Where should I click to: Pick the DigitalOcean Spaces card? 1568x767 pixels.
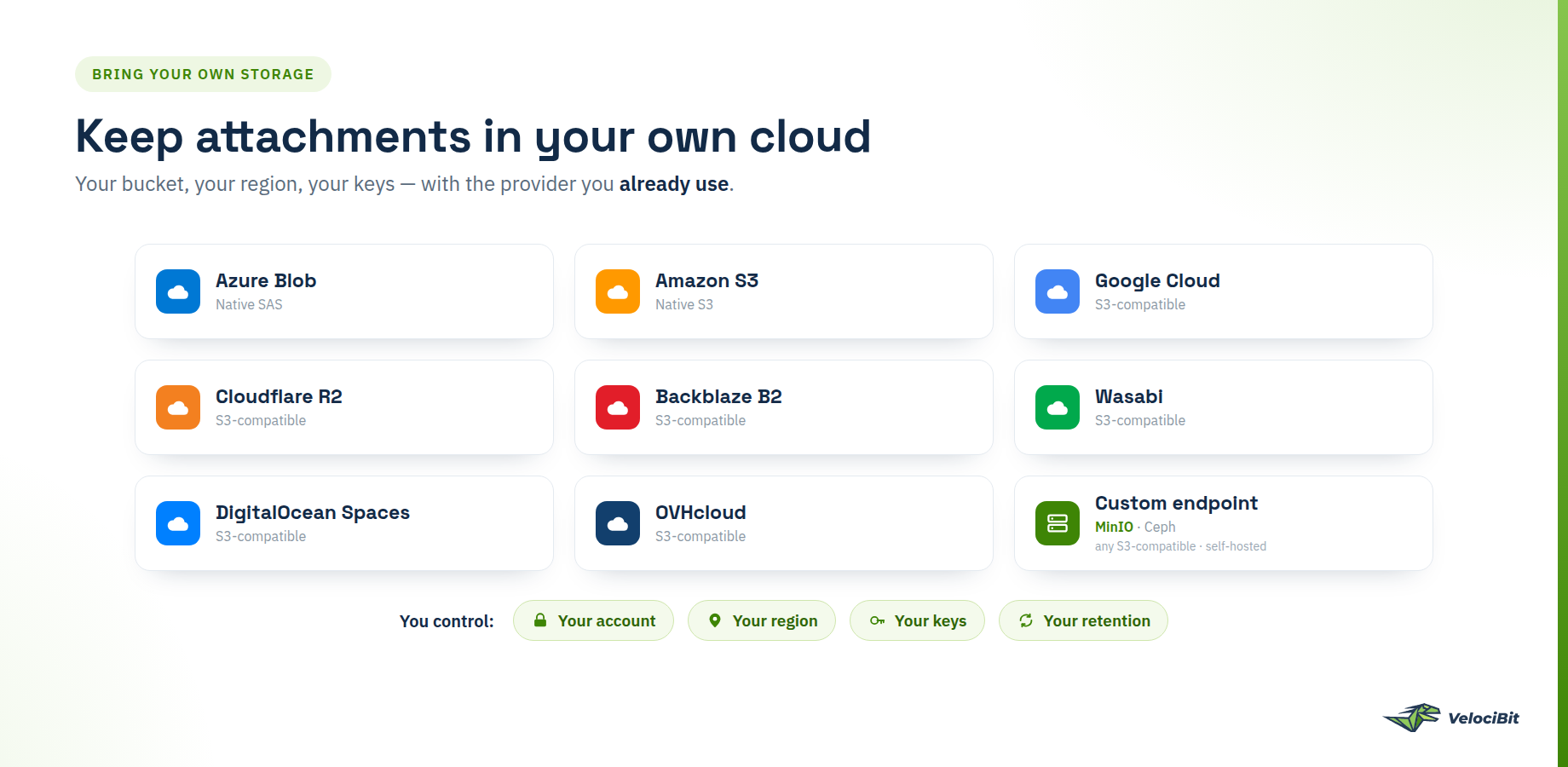[344, 523]
